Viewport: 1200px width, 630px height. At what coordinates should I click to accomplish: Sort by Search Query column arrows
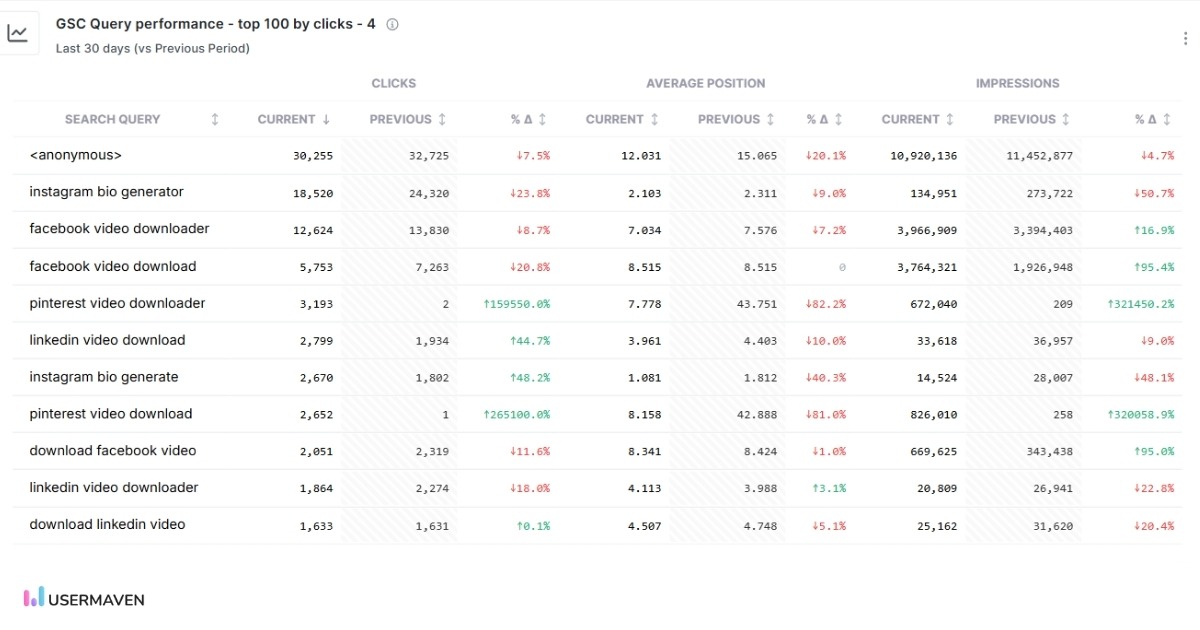coord(215,120)
